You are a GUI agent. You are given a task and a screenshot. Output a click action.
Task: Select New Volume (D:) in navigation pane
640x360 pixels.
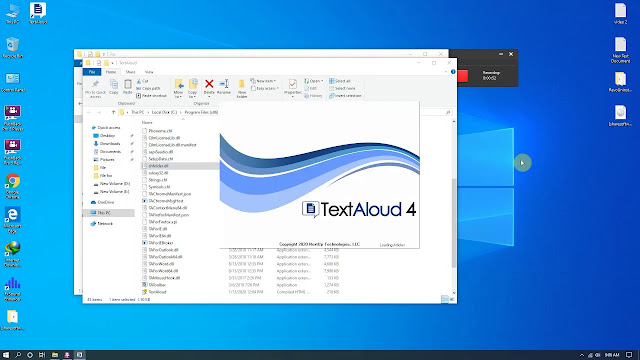[x=111, y=184]
